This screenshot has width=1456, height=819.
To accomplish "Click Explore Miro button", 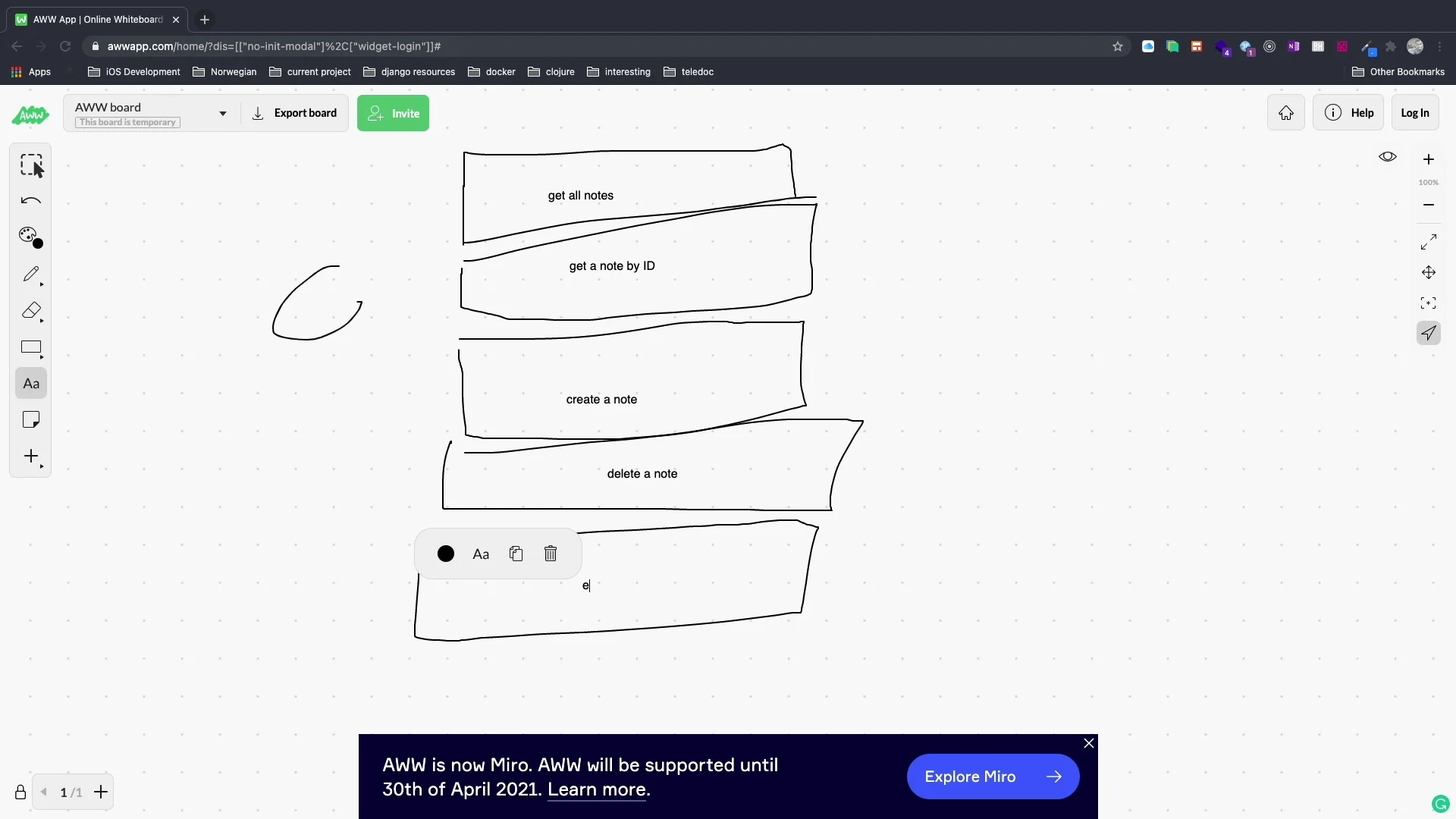I will pyautogui.click(x=993, y=777).
